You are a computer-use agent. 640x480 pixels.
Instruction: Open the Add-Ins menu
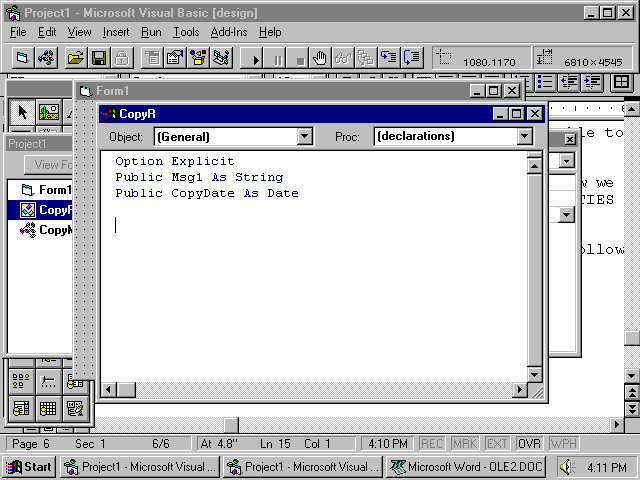tap(229, 32)
